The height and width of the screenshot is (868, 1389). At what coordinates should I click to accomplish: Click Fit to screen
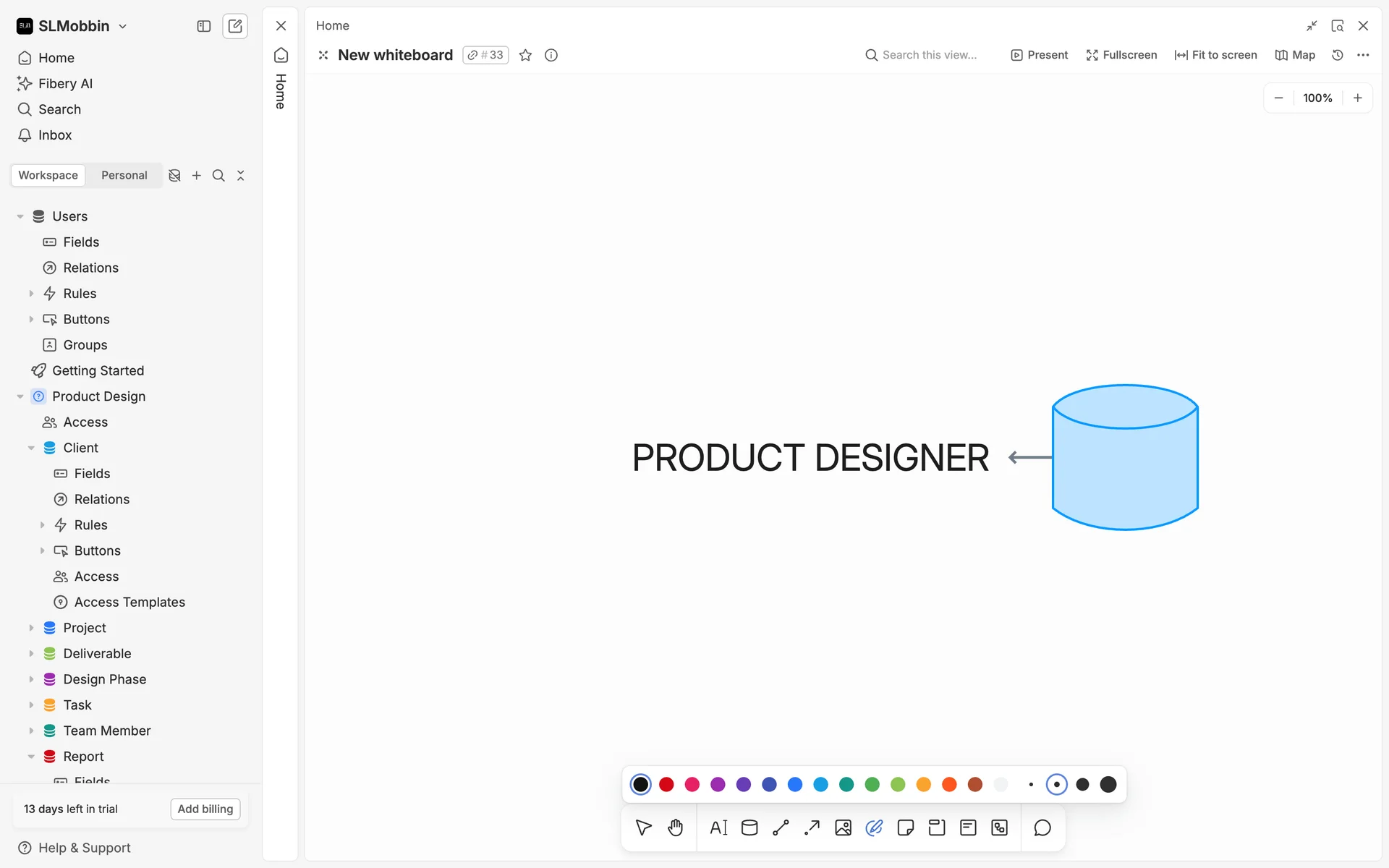click(x=1215, y=55)
